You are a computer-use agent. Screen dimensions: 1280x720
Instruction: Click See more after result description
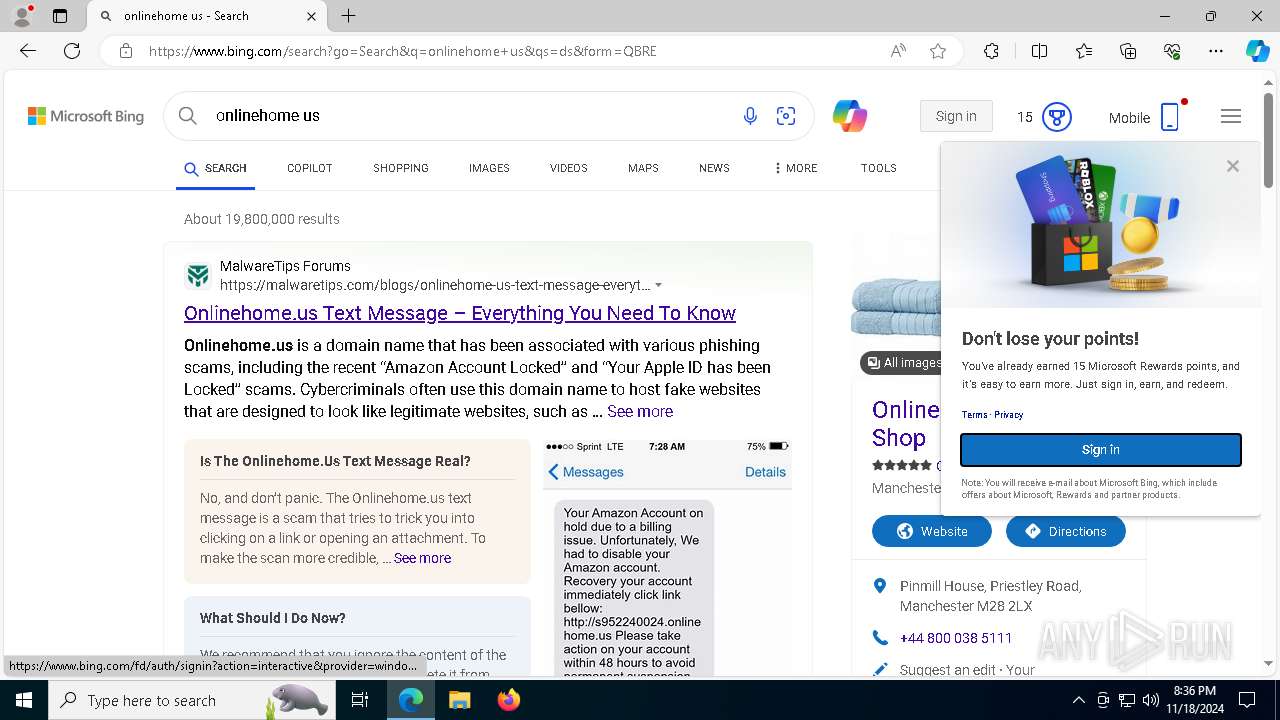(x=640, y=411)
